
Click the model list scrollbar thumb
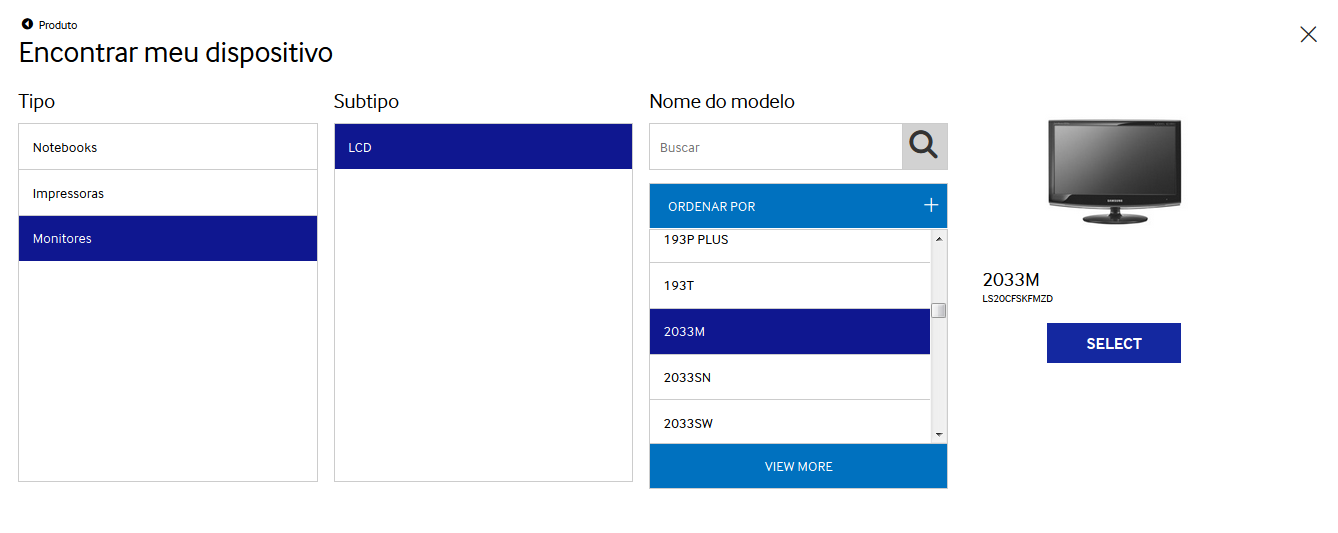[938, 310]
